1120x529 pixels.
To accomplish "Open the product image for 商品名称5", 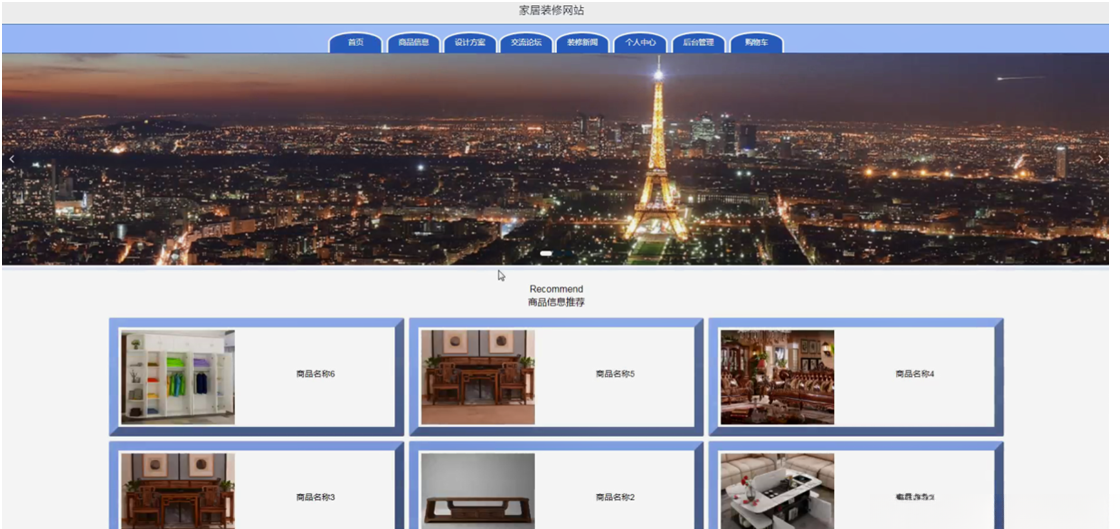I will click(478, 377).
